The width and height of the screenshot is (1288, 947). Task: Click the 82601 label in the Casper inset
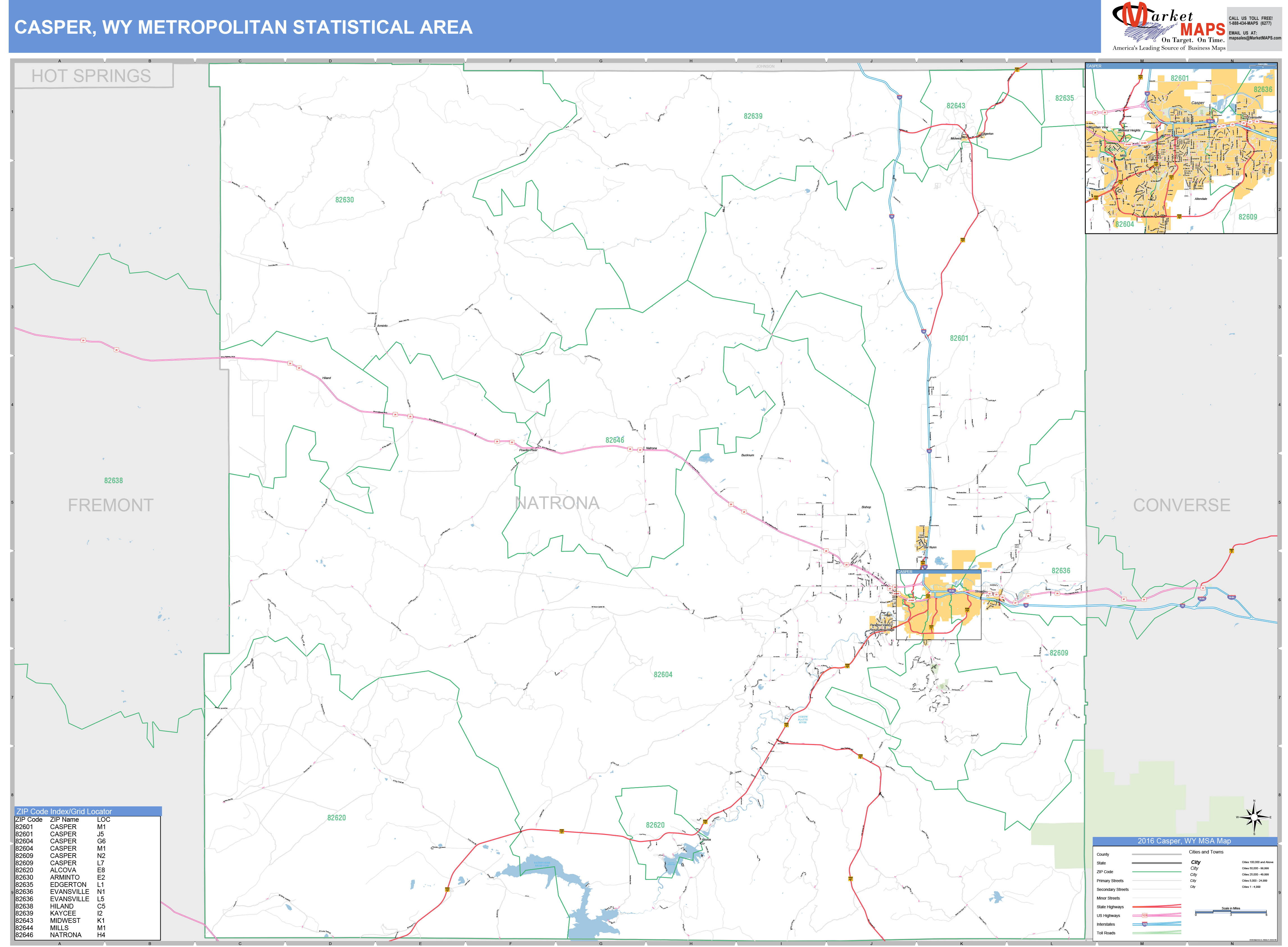point(1180,79)
